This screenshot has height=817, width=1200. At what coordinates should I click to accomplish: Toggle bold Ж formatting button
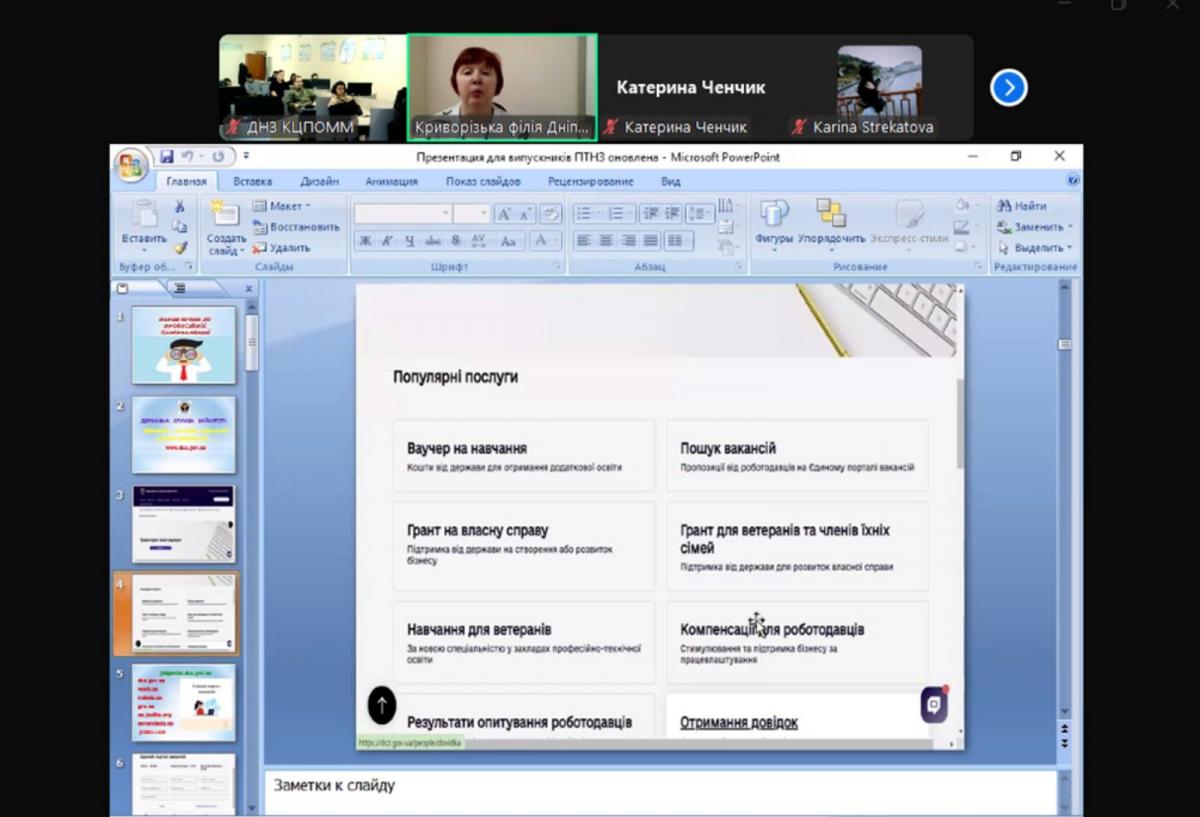(365, 241)
